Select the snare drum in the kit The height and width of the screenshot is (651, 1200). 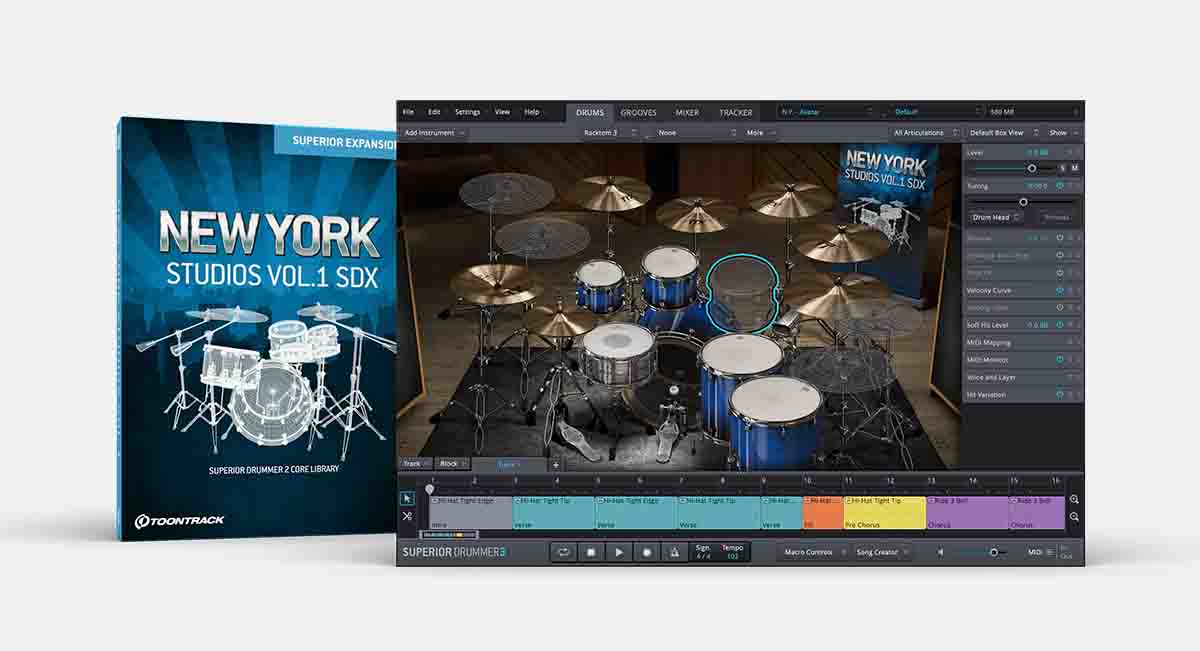coord(619,352)
